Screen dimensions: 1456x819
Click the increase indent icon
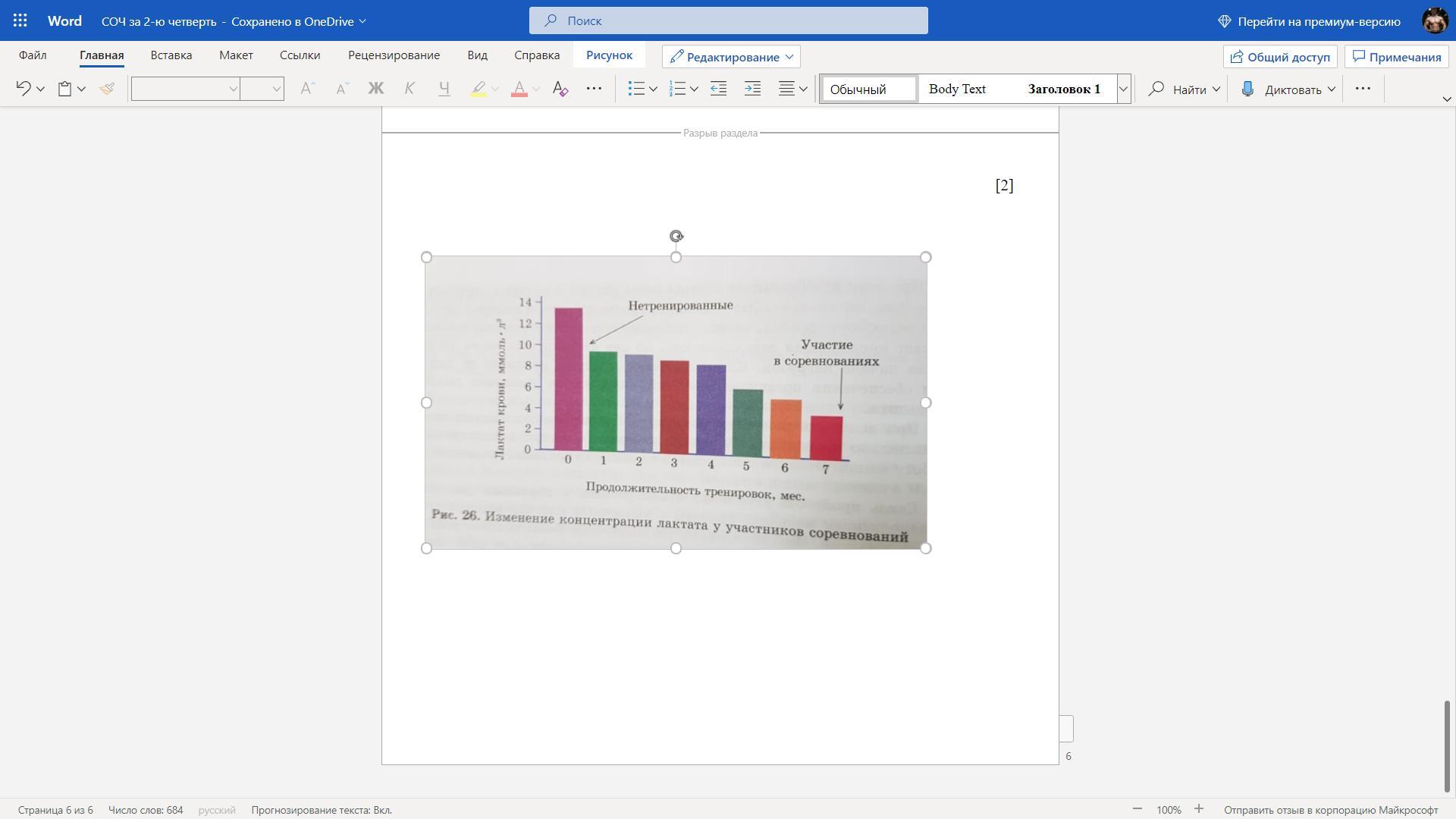coord(751,89)
